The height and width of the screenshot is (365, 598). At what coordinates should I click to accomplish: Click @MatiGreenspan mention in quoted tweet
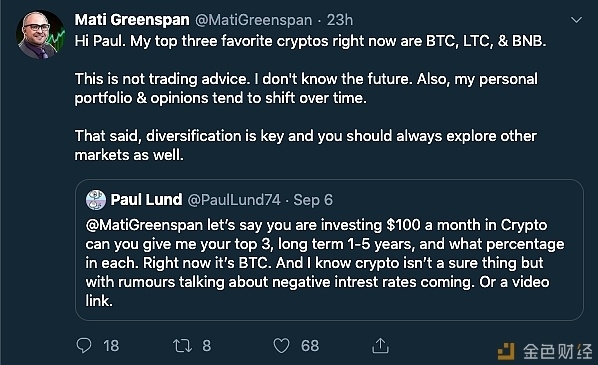coord(144,225)
